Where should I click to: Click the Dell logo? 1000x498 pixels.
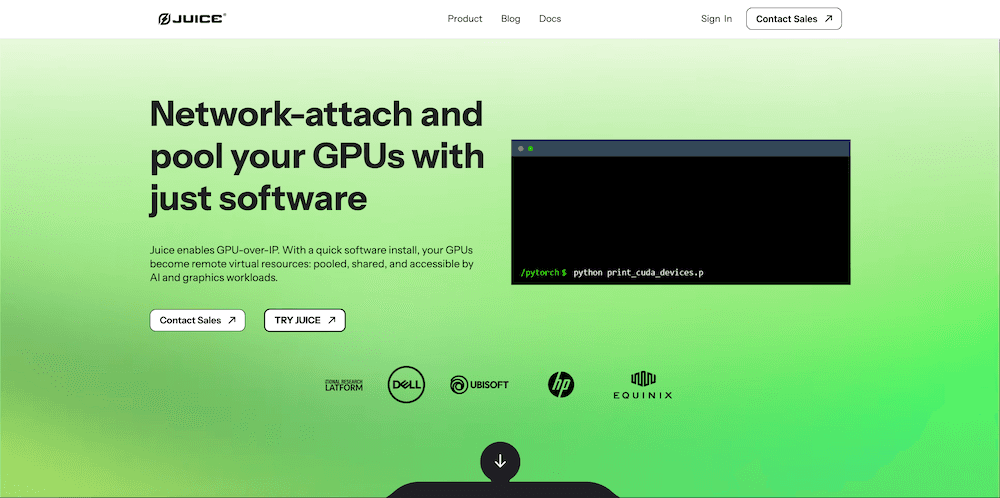click(x=407, y=384)
